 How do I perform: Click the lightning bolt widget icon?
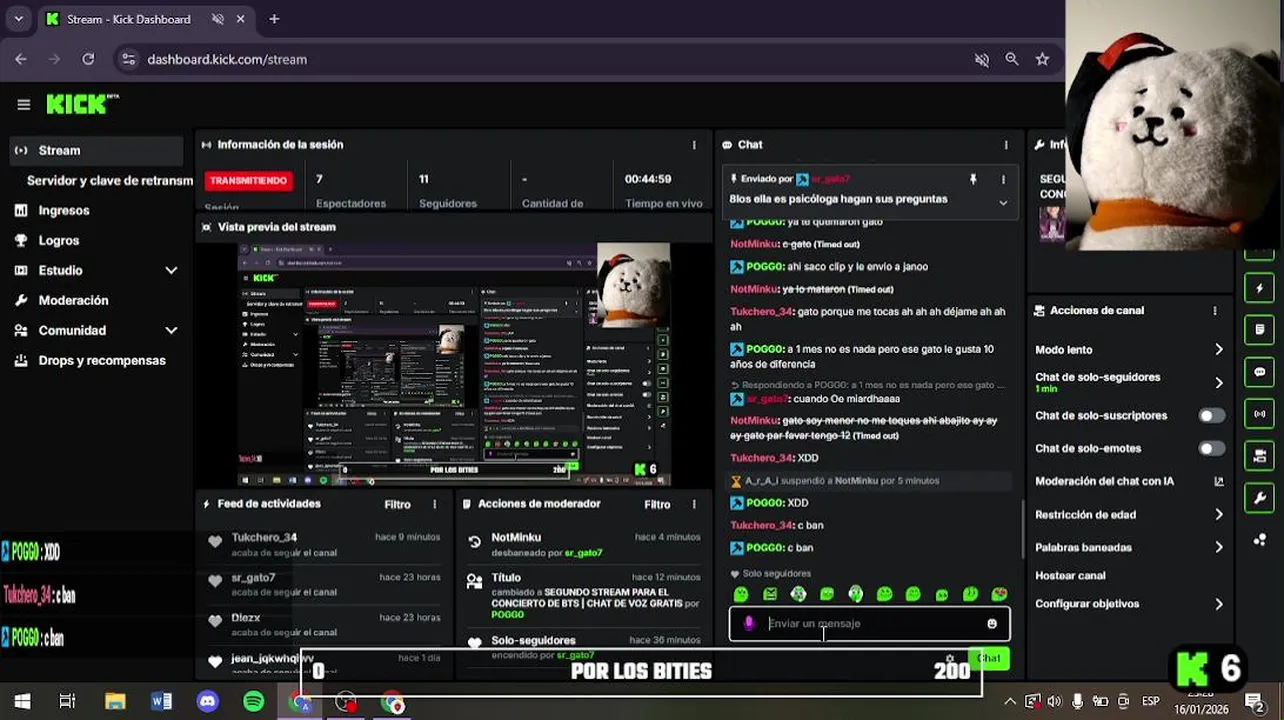pos(1260,289)
